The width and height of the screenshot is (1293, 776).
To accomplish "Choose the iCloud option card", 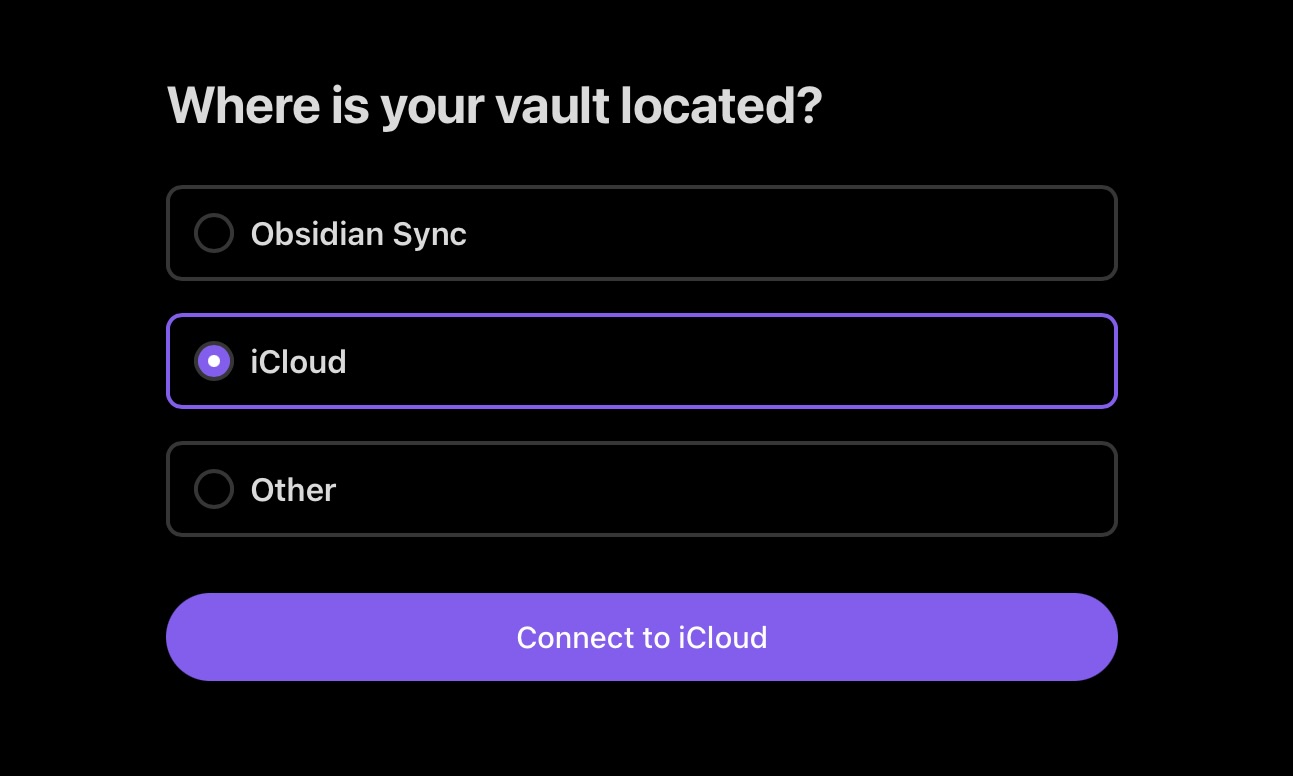I will click(642, 361).
